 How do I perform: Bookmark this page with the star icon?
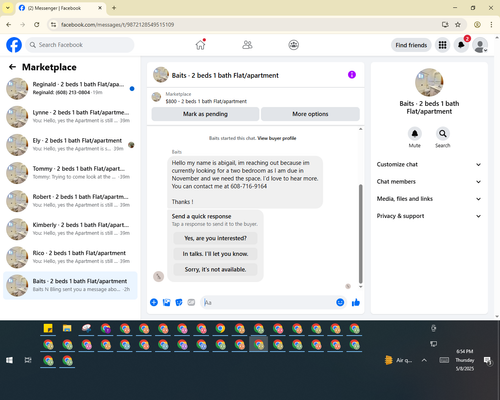click(x=458, y=24)
